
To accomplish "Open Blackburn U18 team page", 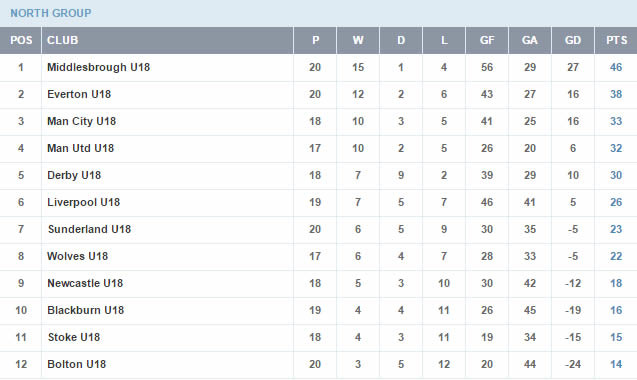I will click(86, 311).
